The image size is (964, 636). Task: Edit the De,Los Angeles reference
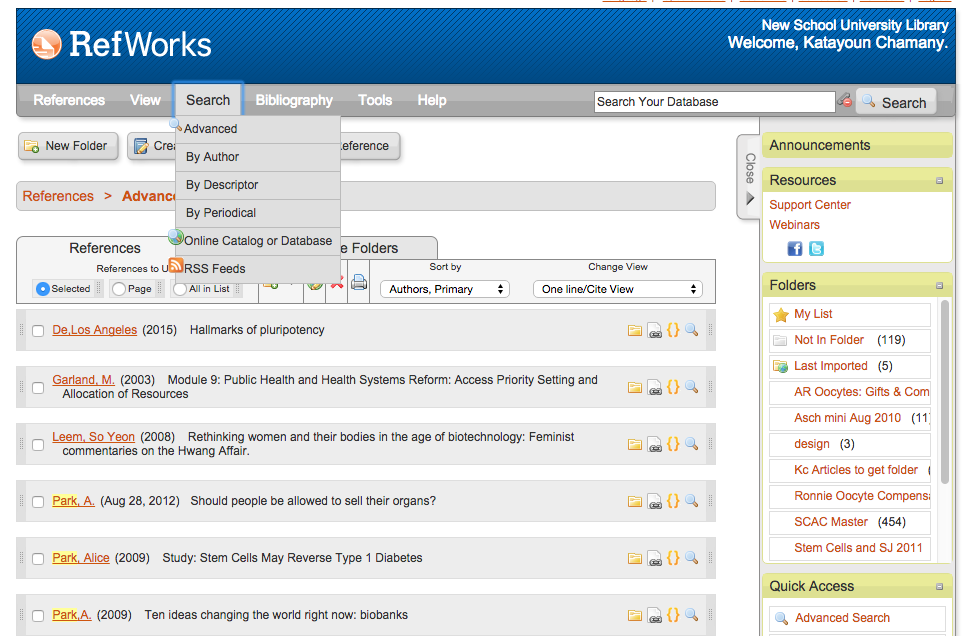click(655, 330)
